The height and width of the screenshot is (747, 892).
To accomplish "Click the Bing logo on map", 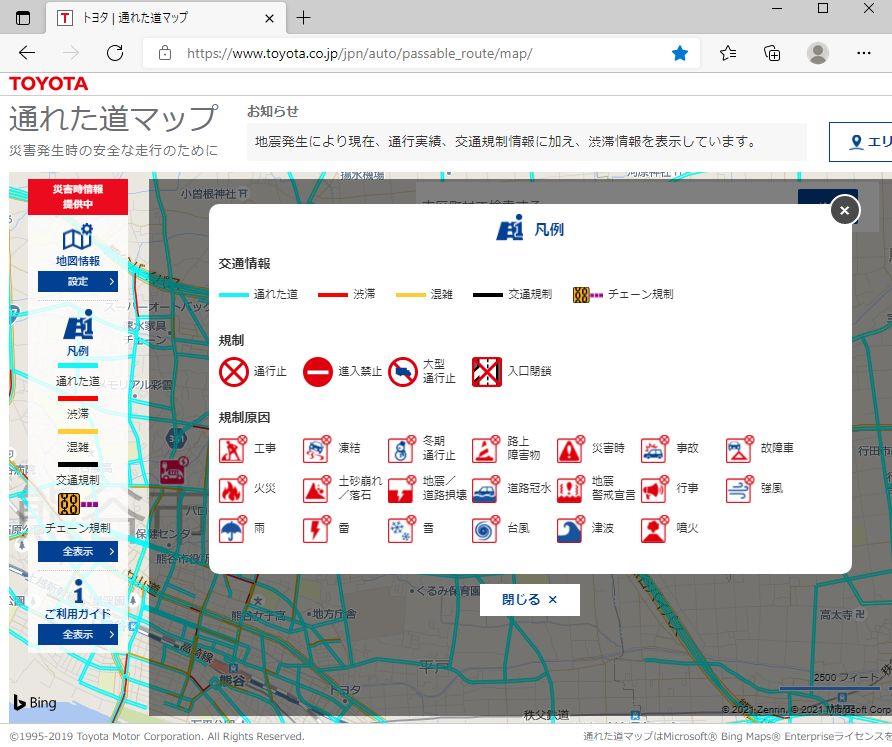I will [x=35, y=703].
